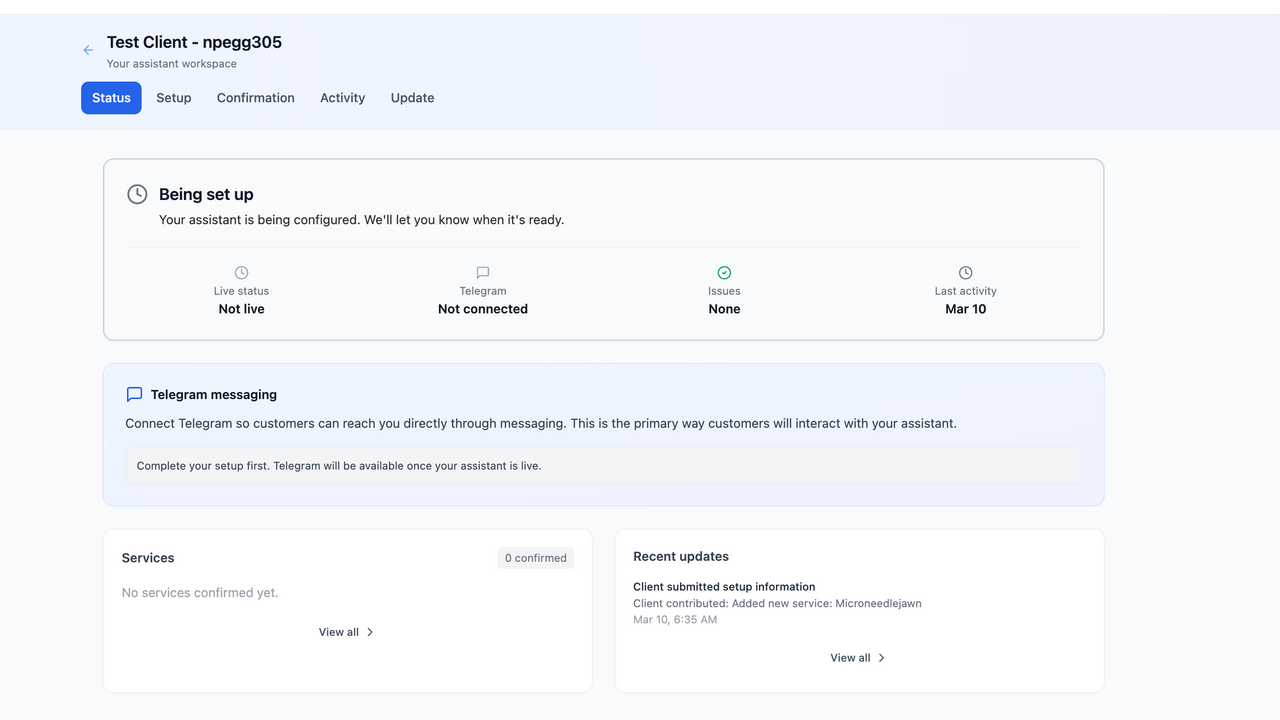Viewport: 1280px width, 720px height.
Task: Click the Recent updates heading
Action: 681,556
